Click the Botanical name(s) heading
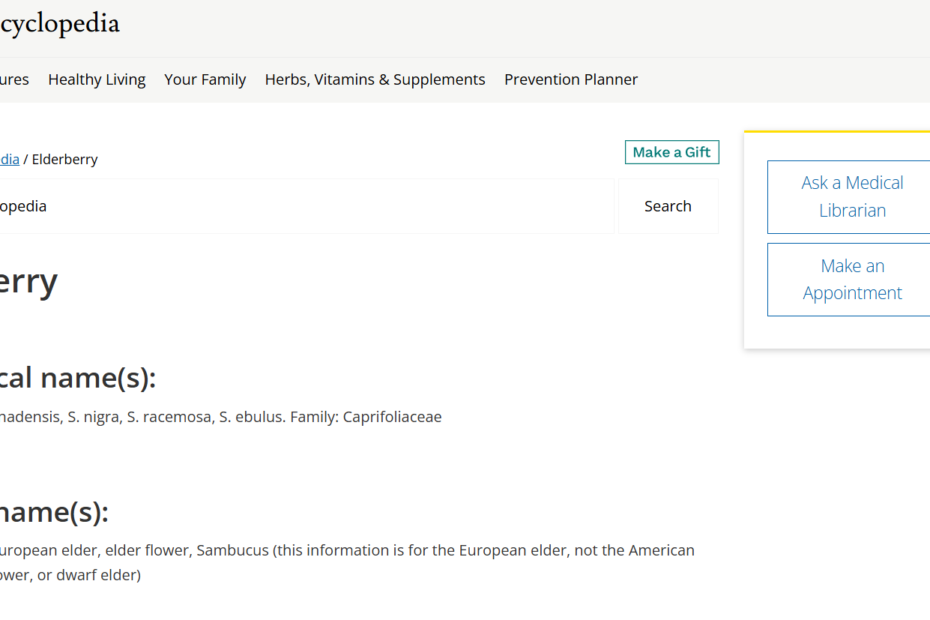 point(78,378)
